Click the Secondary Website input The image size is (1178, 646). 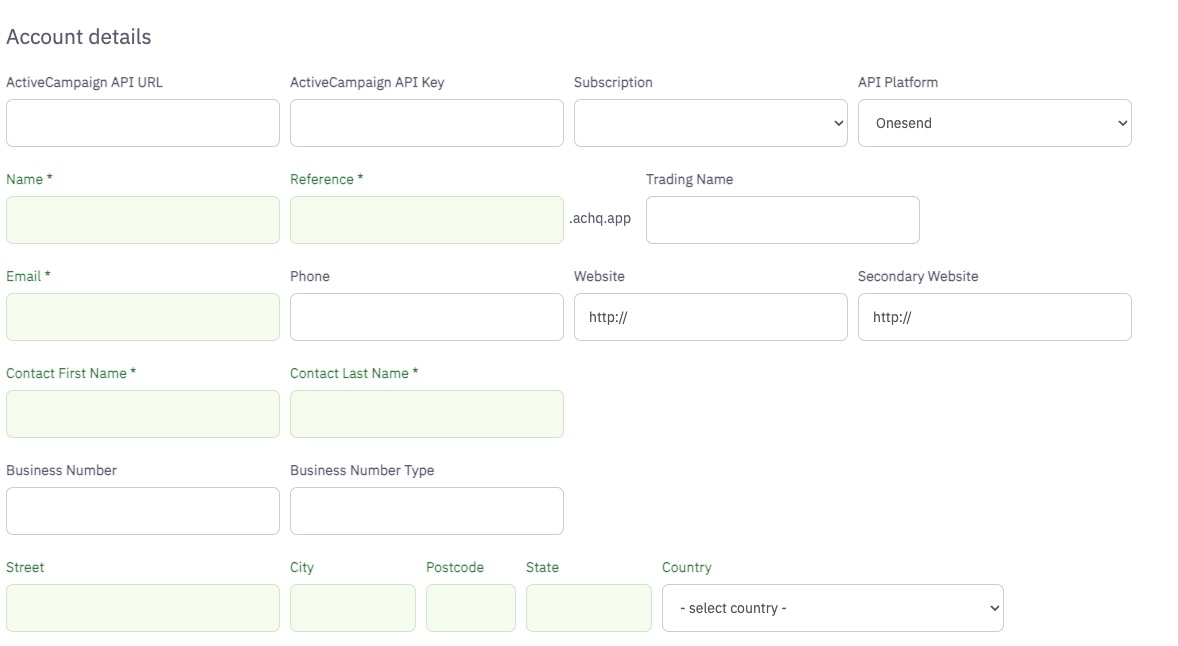tap(994, 317)
